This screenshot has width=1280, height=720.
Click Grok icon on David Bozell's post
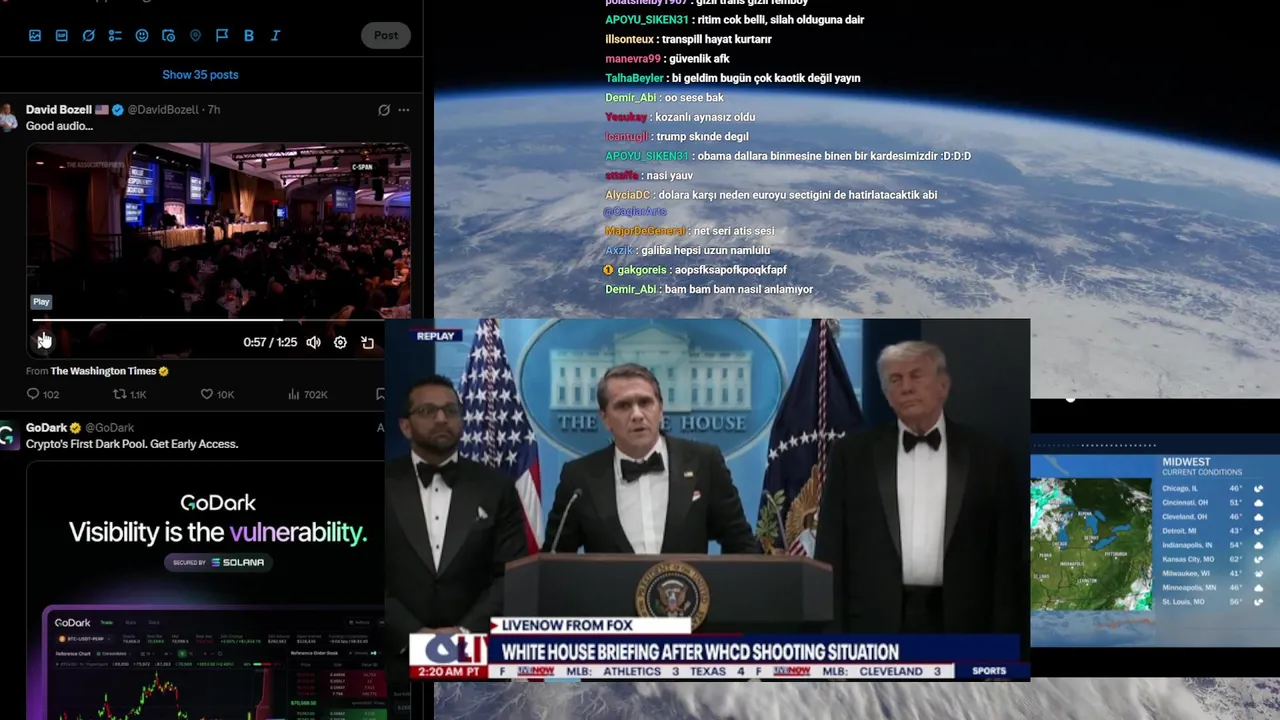click(x=384, y=110)
